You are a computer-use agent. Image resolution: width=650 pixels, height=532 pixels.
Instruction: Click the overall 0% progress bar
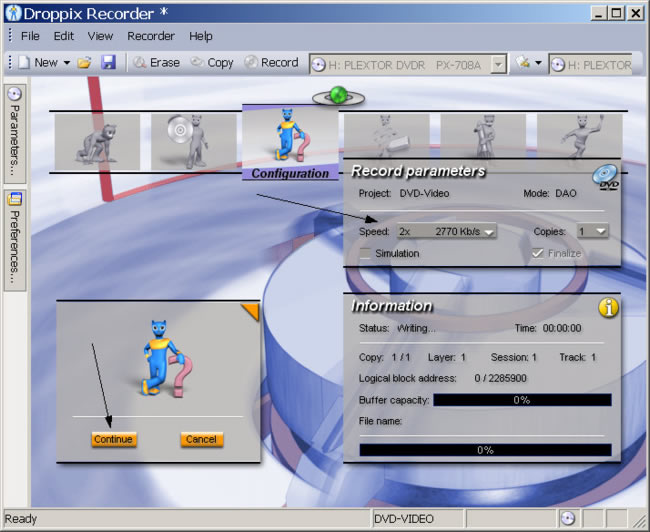(x=485, y=450)
